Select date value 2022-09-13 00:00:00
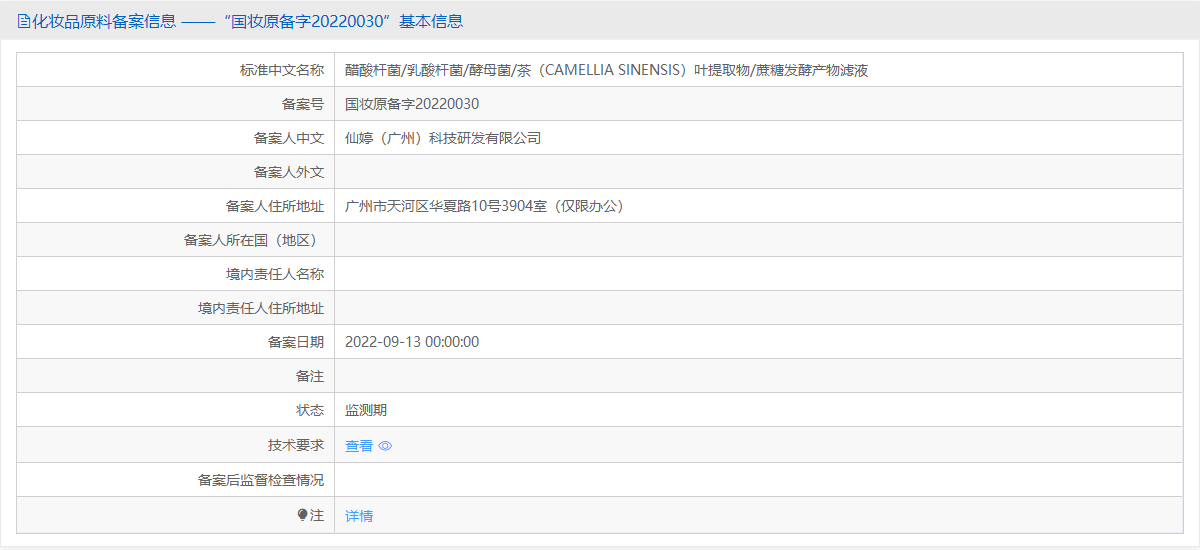Image resolution: width=1200 pixels, height=550 pixels. click(x=412, y=342)
